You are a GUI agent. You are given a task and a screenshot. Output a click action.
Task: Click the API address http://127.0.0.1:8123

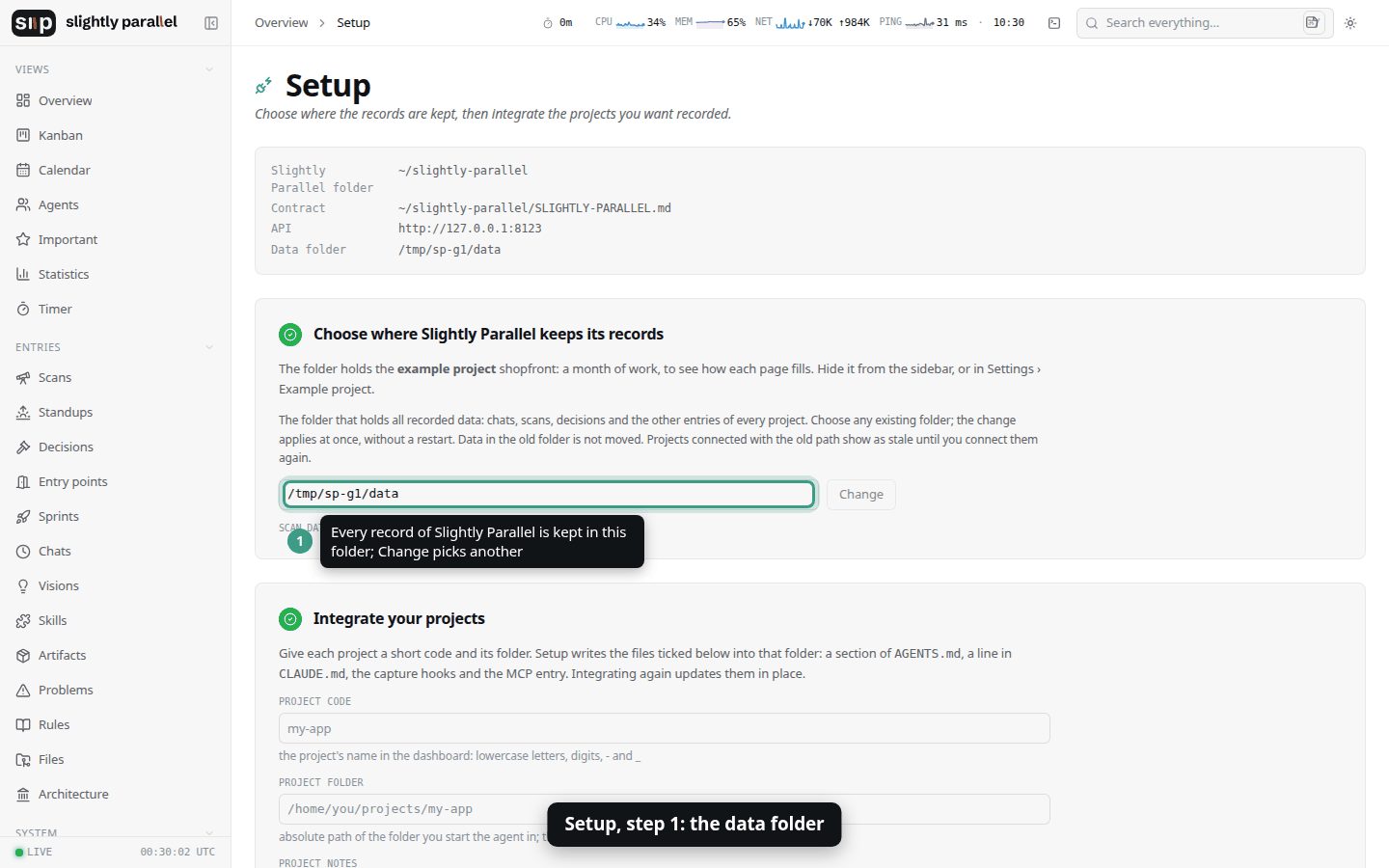point(470,229)
